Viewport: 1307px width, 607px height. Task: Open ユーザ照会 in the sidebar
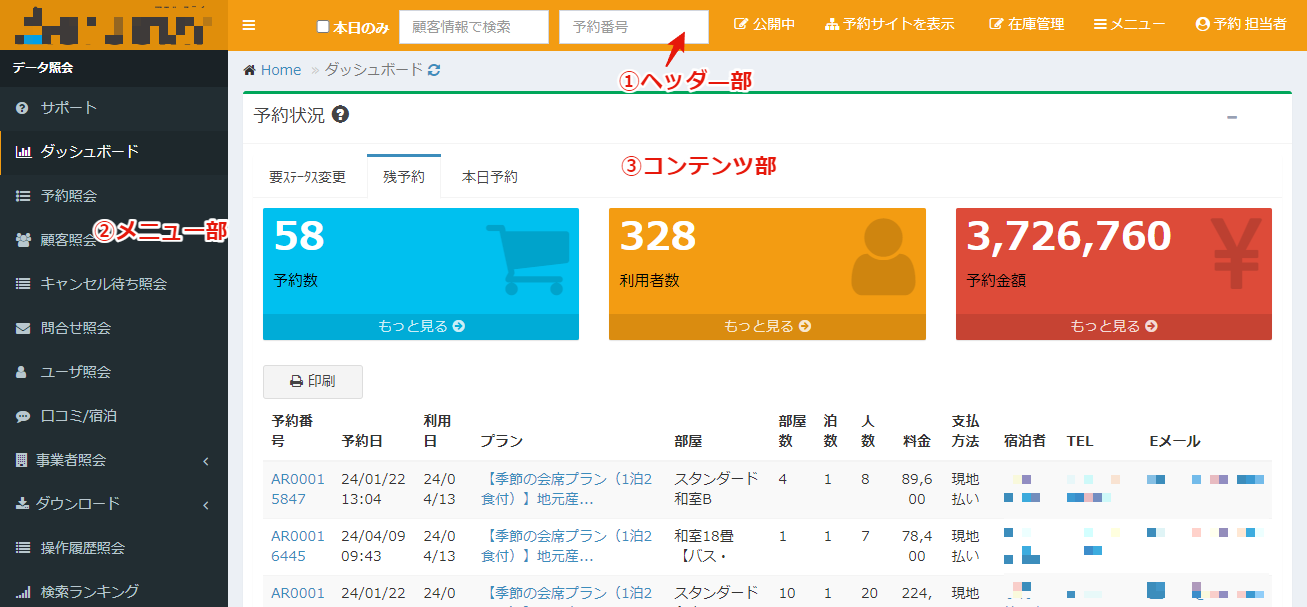[114, 372]
